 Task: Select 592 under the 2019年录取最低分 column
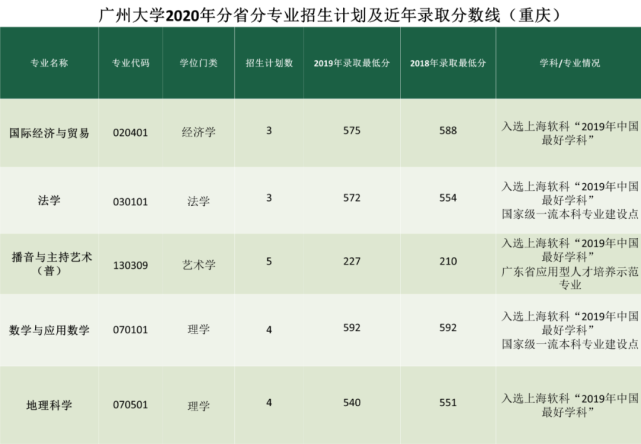coord(352,327)
